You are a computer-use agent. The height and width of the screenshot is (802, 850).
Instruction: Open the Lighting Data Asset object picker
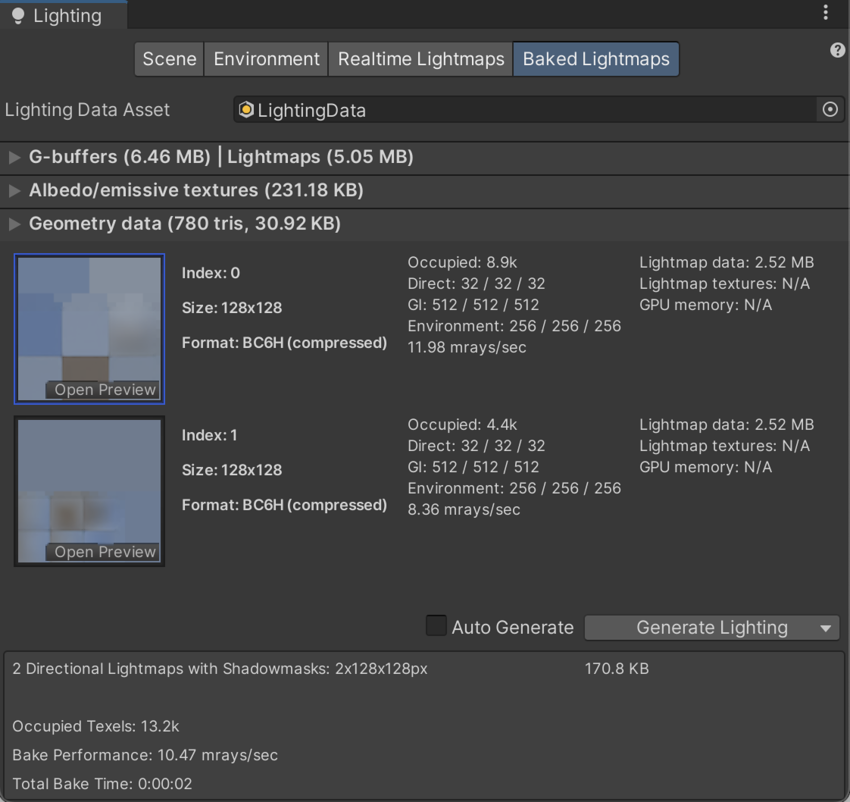tap(829, 110)
